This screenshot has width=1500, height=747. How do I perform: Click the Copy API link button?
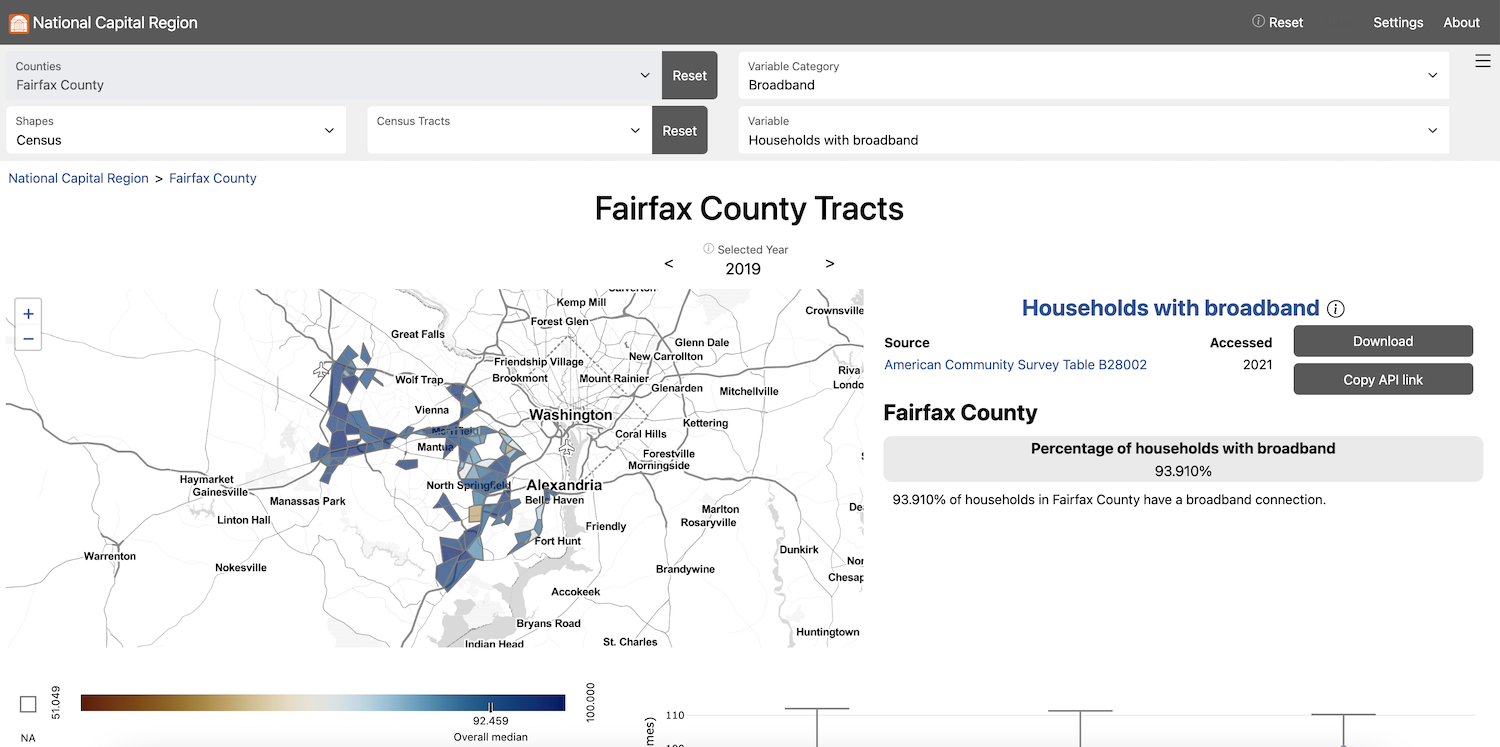(1383, 379)
